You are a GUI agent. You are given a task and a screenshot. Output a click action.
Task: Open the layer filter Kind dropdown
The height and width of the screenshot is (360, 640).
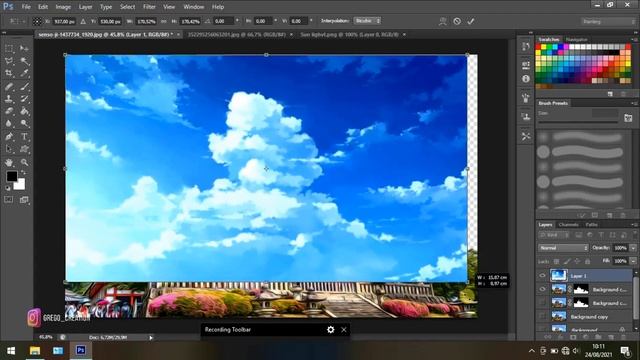(554, 235)
